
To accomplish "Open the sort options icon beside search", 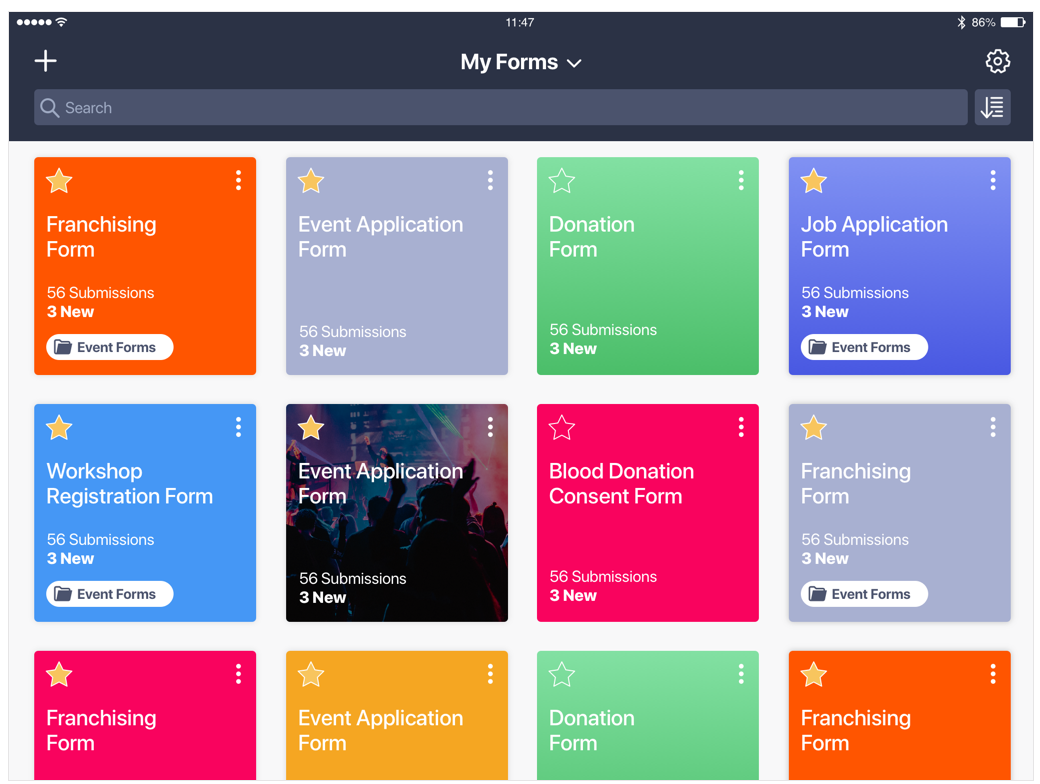I will coord(992,107).
